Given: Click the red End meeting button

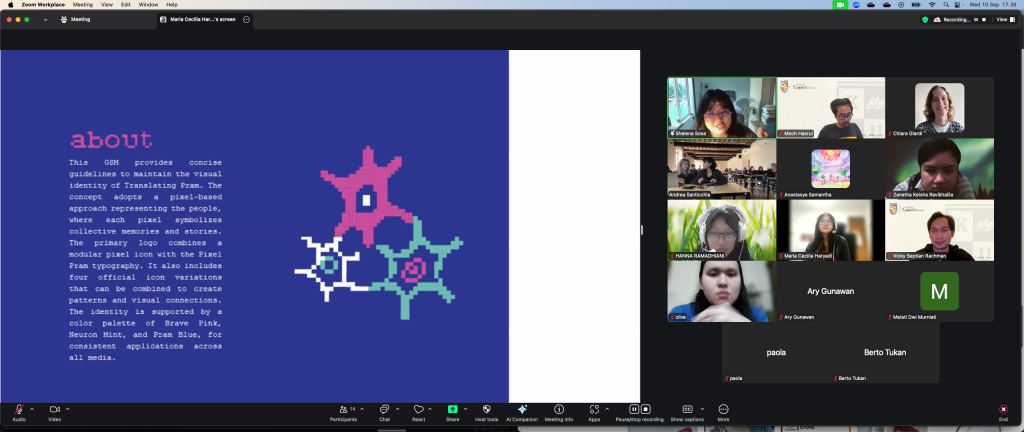Looking at the screenshot, I should click(x=1003, y=410).
